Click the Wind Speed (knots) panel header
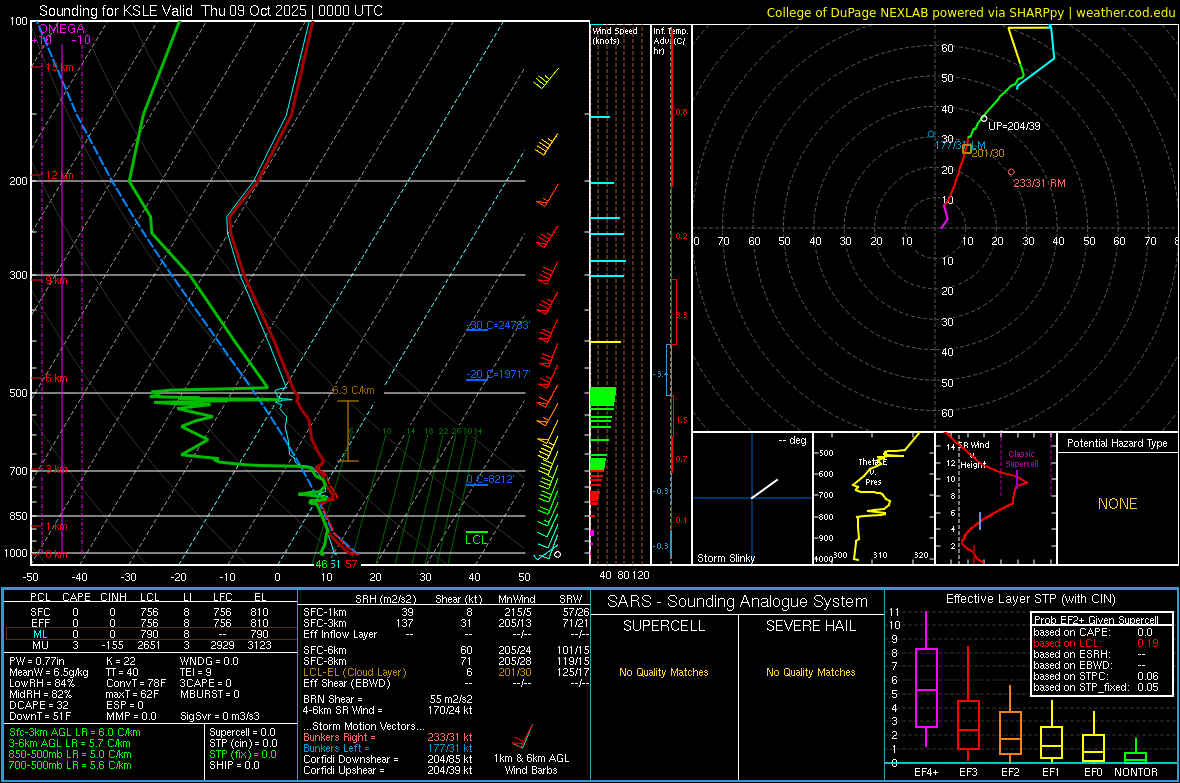Viewport: 1180px width, 783px height. click(615, 36)
